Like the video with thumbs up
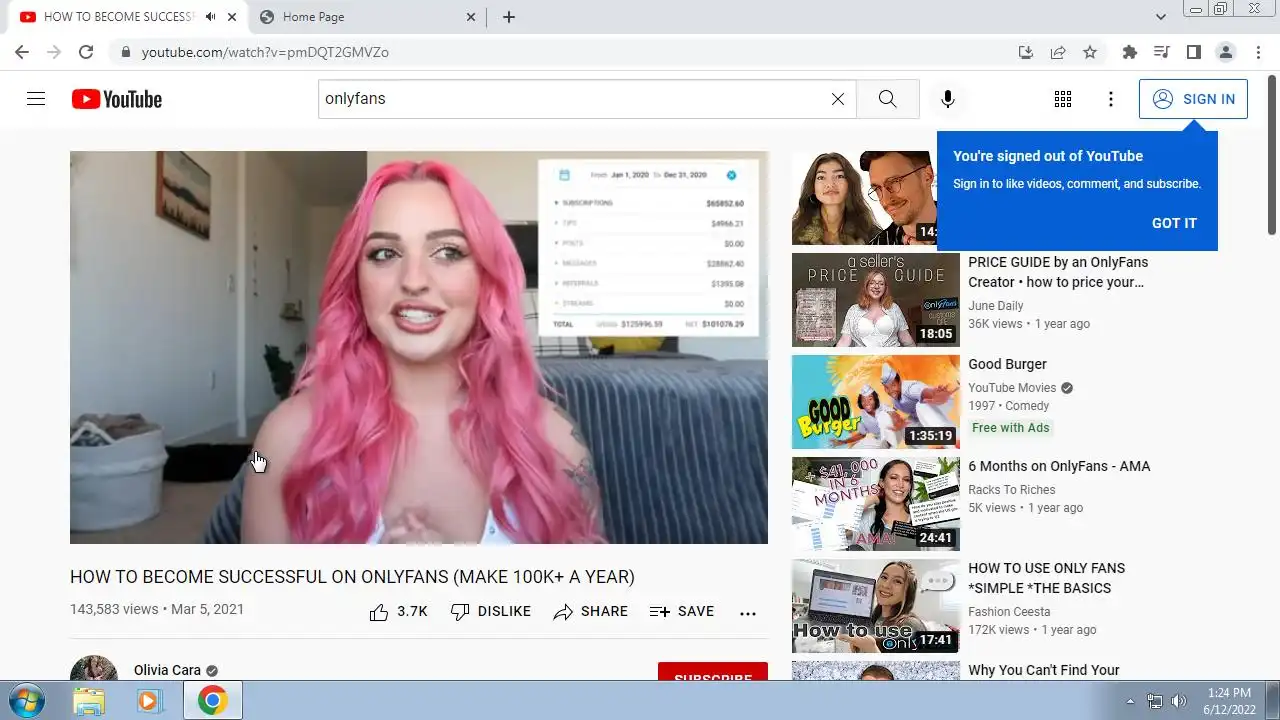Screen dimensions: 1280x720 pos(398,612)
